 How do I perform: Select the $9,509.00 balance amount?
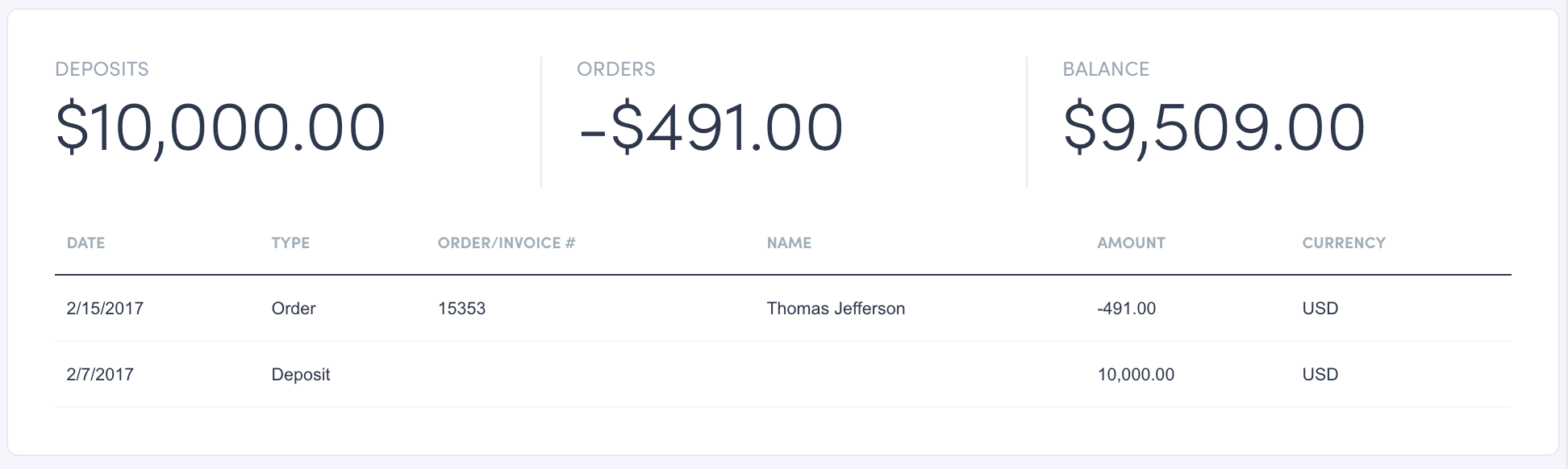point(1213,123)
